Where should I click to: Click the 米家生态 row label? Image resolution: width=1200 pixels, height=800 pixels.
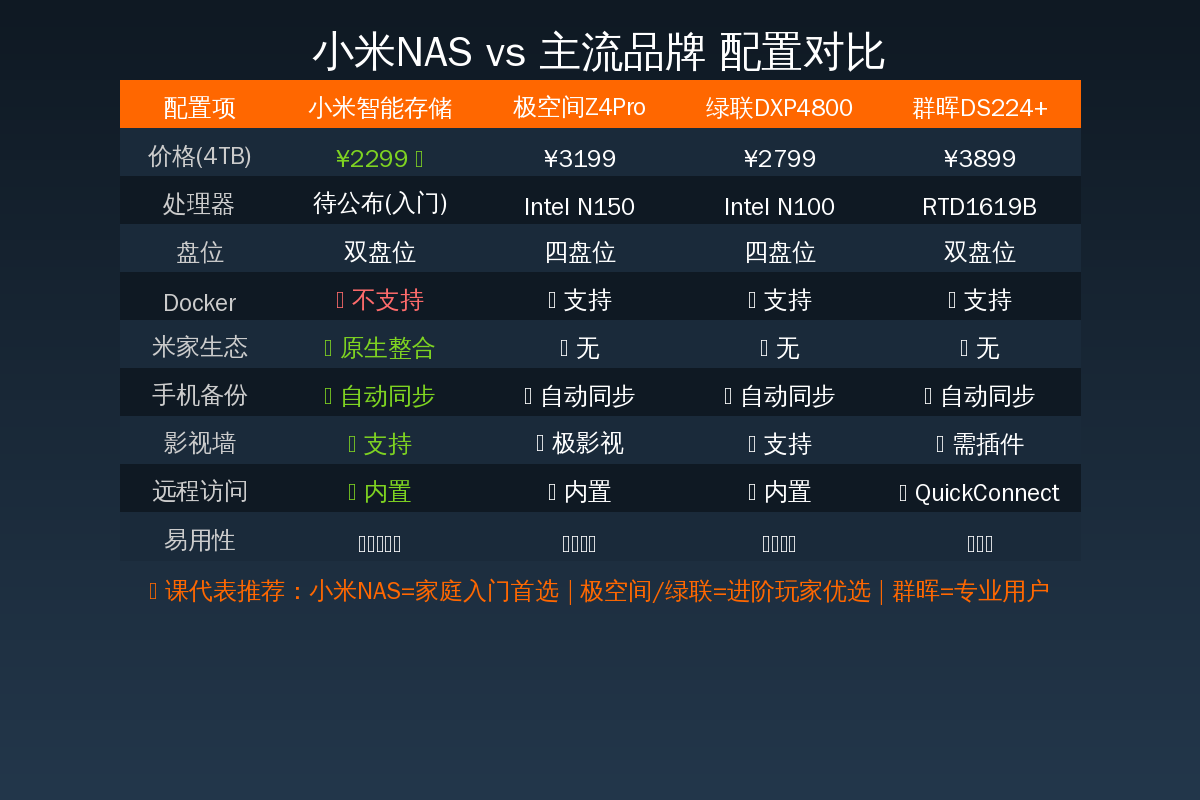tap(200, 347)
